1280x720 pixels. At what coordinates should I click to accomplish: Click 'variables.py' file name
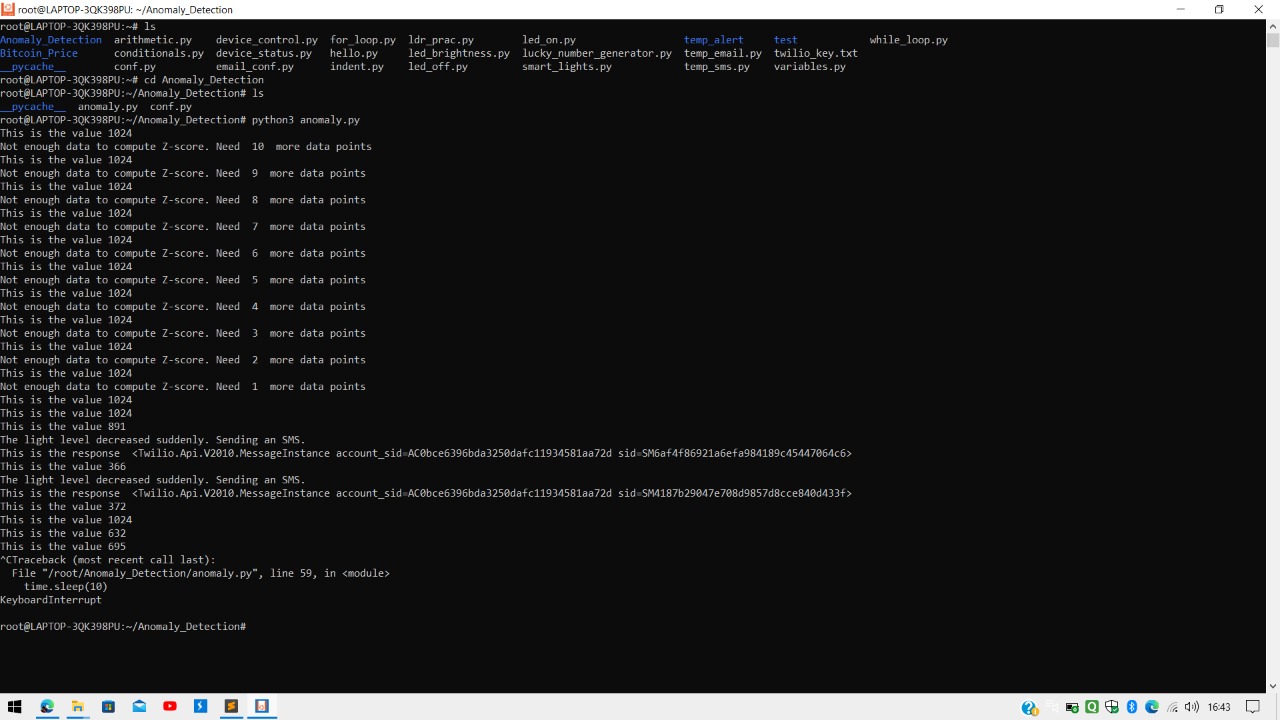(810, 67)
